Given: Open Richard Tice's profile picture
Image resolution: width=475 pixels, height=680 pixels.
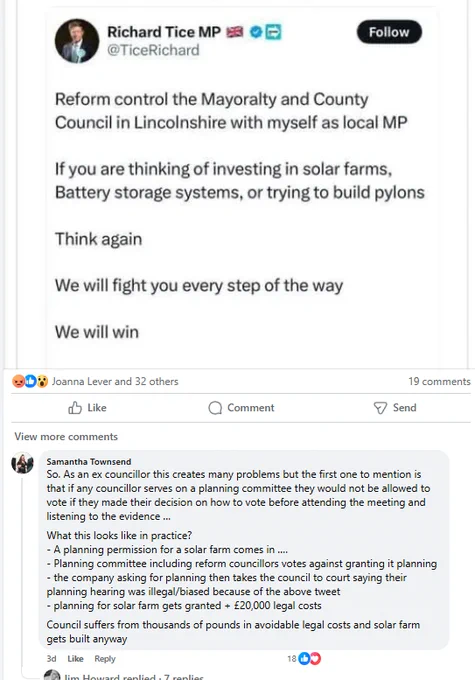Looking at the screenshot, I should (77, 41).
